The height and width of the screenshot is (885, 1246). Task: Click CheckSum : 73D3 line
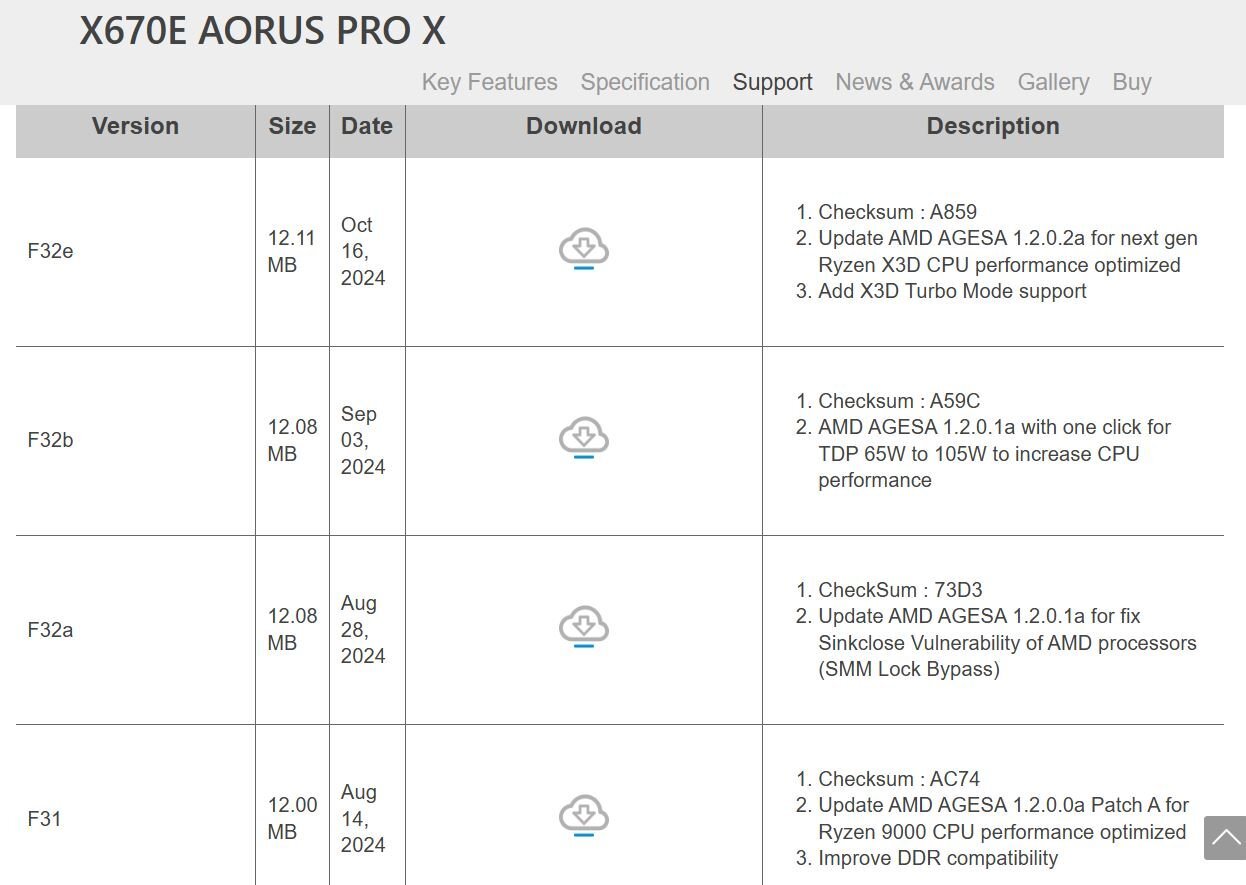(x=900, y=590)
